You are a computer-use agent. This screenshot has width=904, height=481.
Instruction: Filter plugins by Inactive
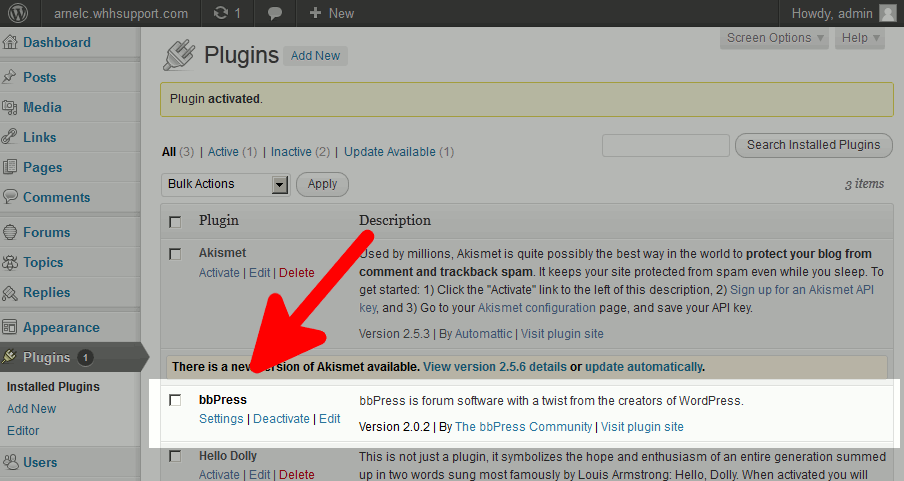[291, 152]
